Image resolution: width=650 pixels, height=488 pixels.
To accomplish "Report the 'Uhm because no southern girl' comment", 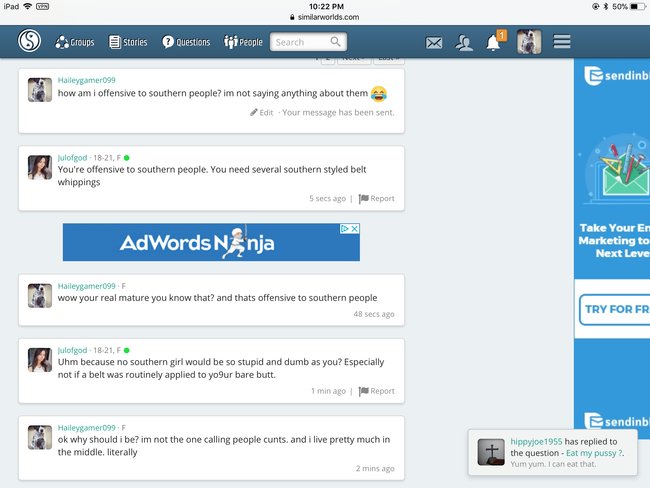I will pyautogui.click(x=376, y=391).
